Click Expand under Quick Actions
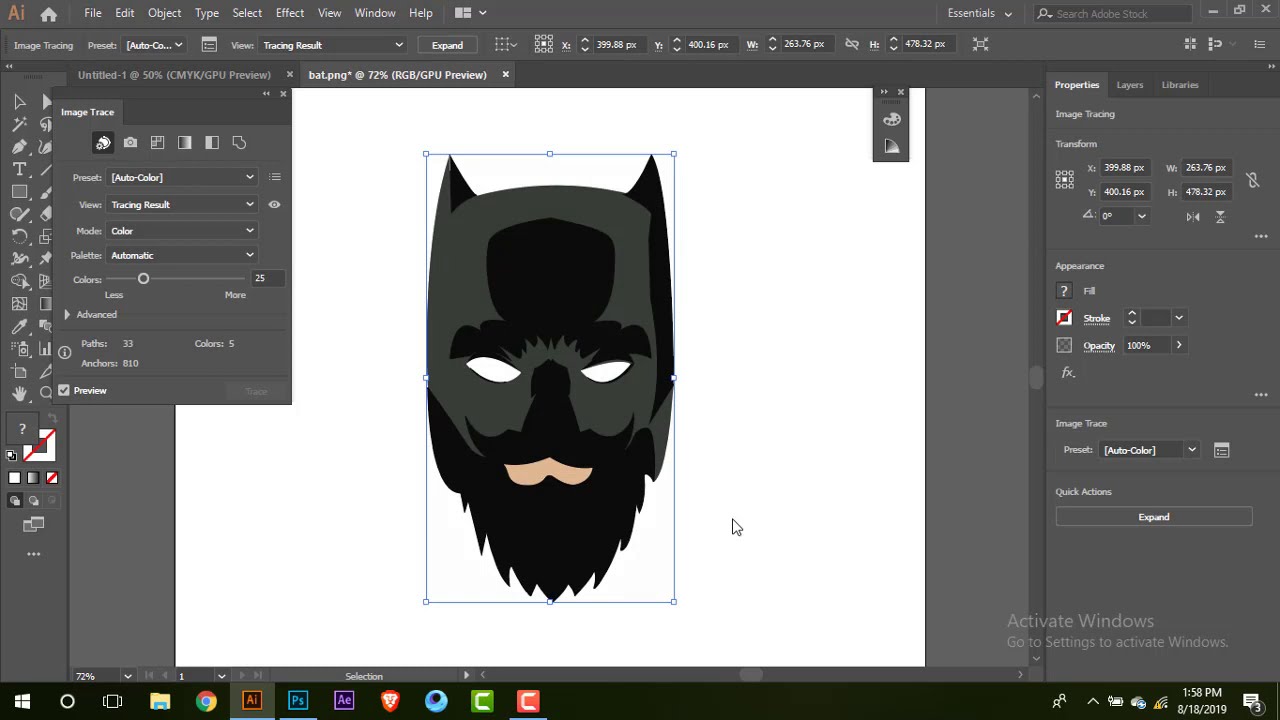This screenshot has width=1280, height=720. [x=1154, y=517]
